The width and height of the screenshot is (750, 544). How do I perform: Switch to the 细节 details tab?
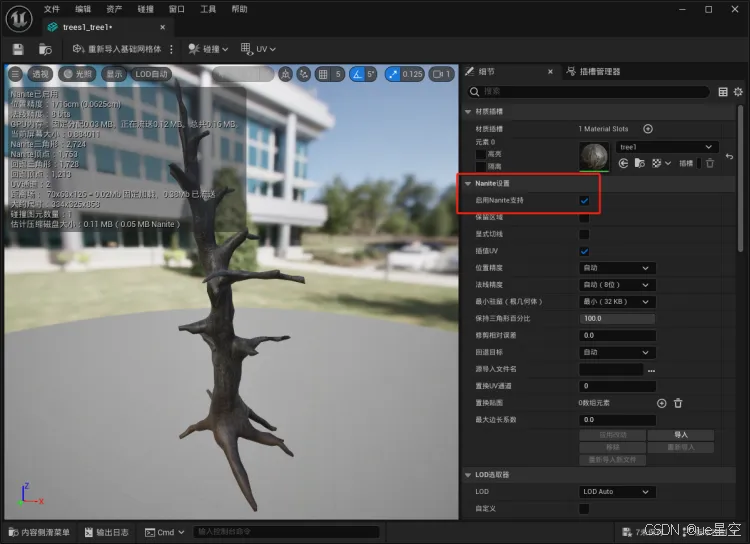point(486,72)
